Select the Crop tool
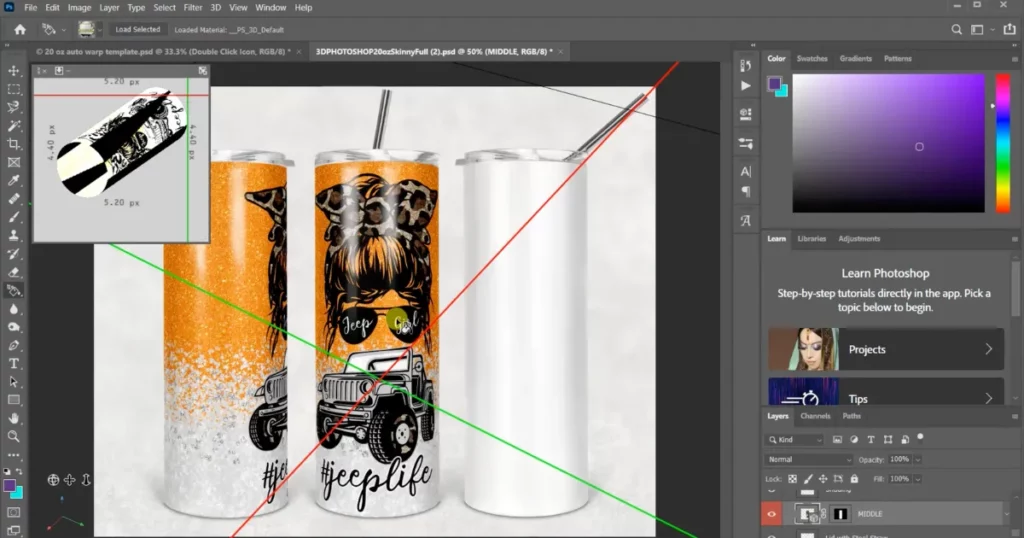The image size is (1024, 538). point(14,144)
